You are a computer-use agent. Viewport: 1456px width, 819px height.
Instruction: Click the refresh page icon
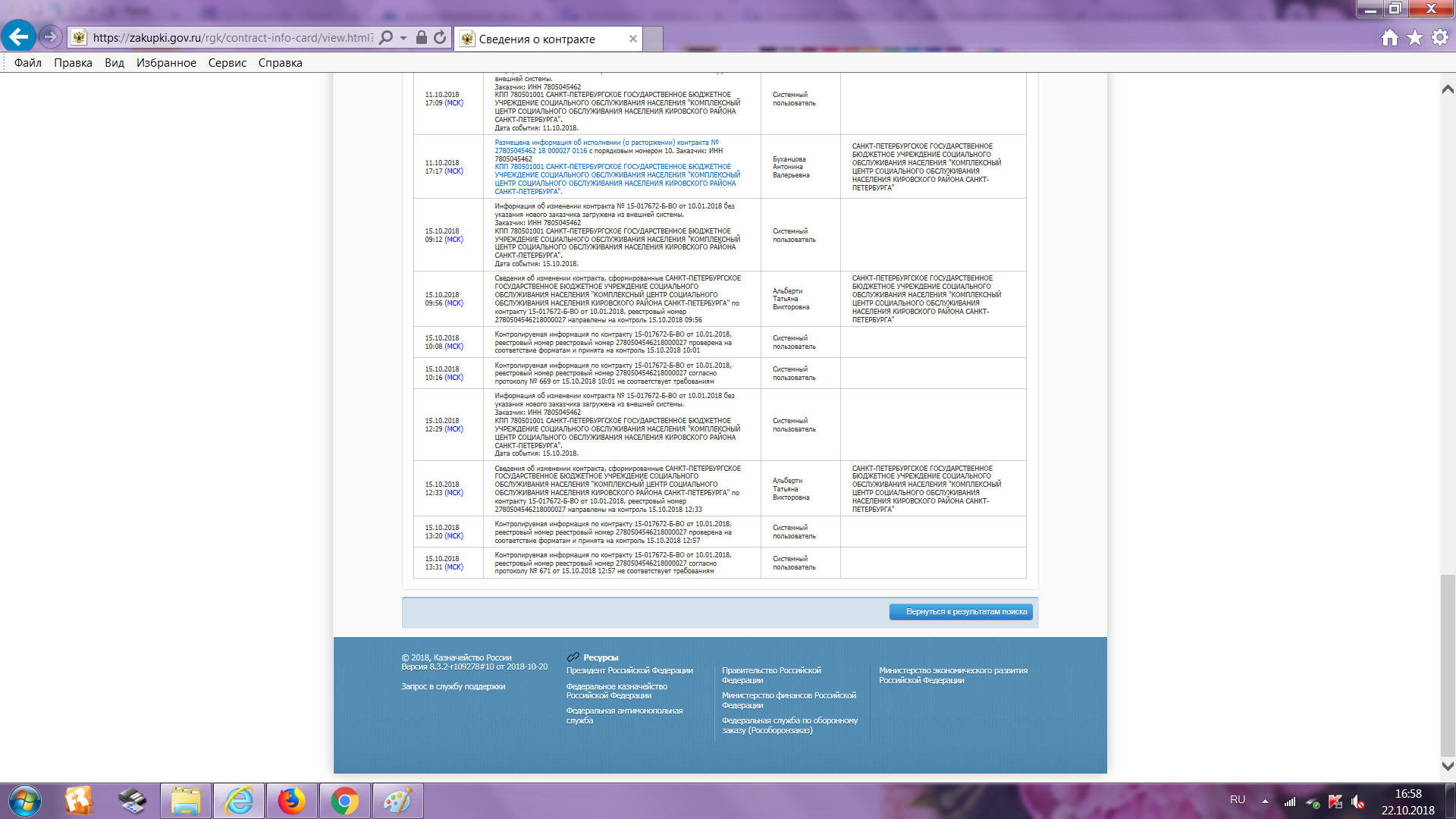pos(440,38)
